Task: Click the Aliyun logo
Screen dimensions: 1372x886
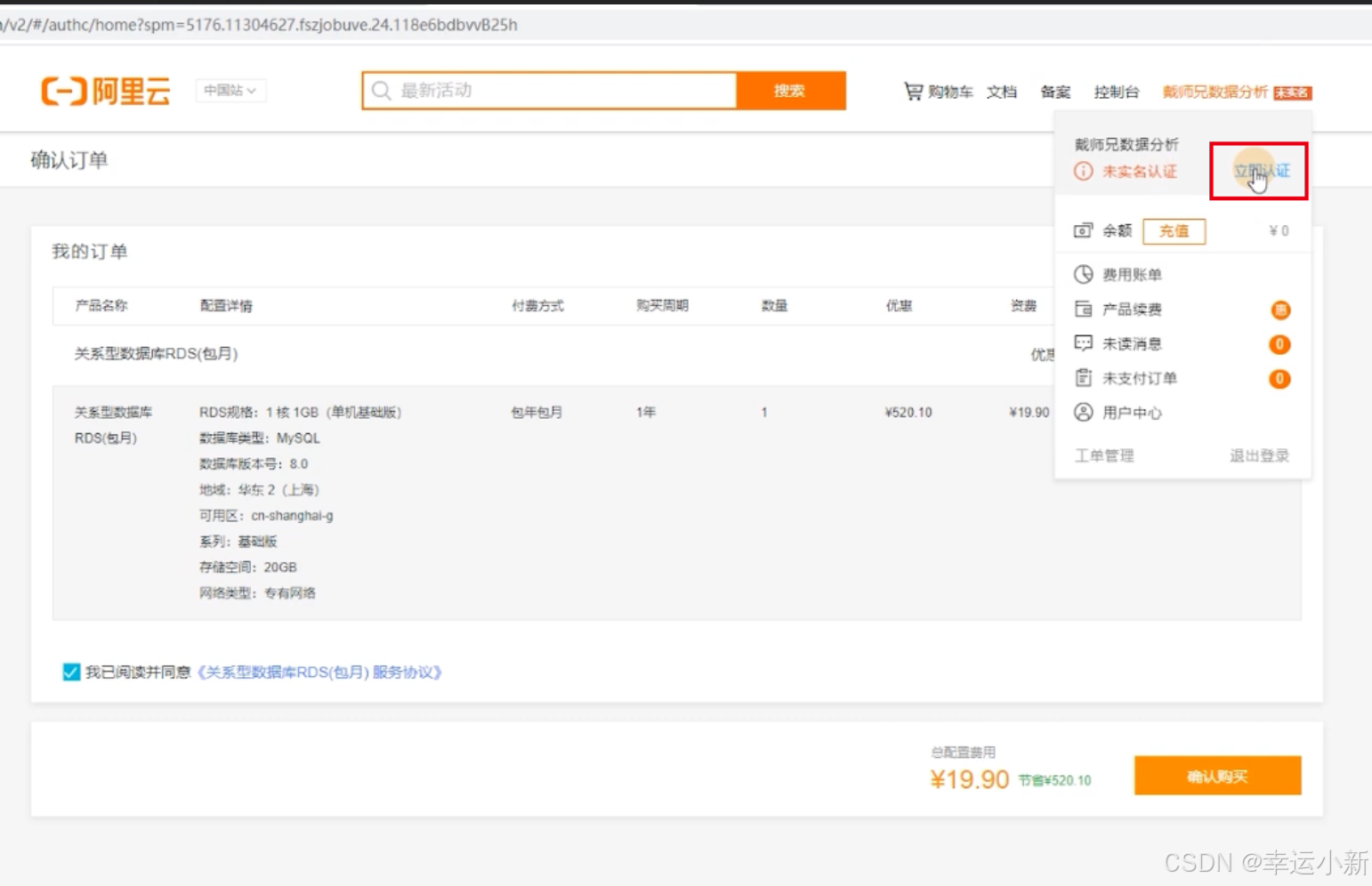Action: [106, 91]
